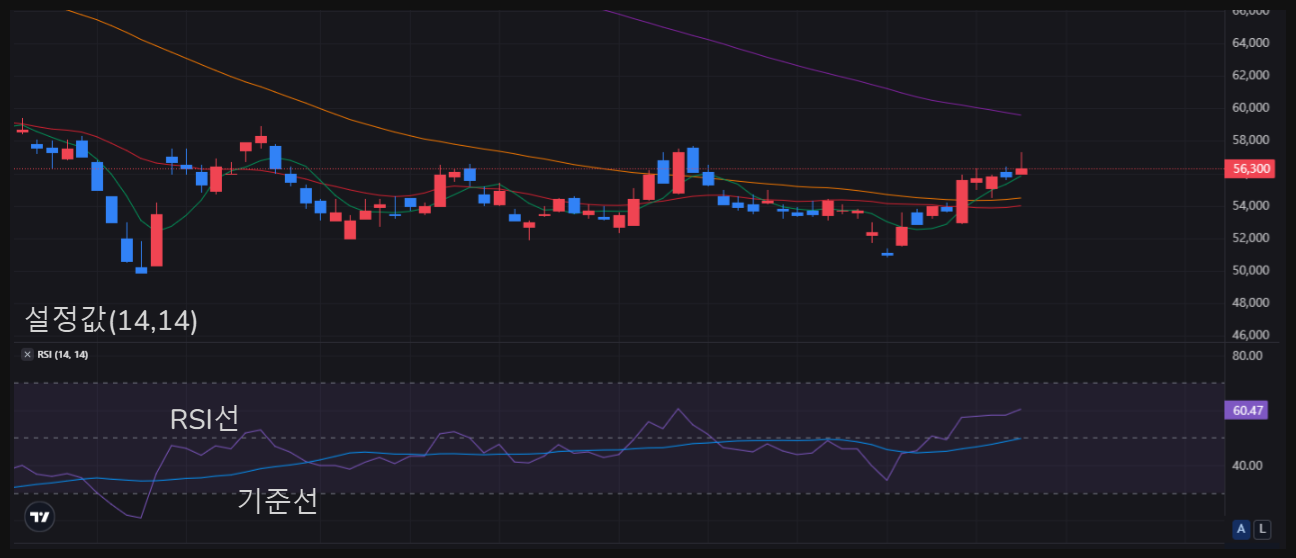Click the 52,000 price axis label
The image size is (1296, 558).
pos(1251,238)
